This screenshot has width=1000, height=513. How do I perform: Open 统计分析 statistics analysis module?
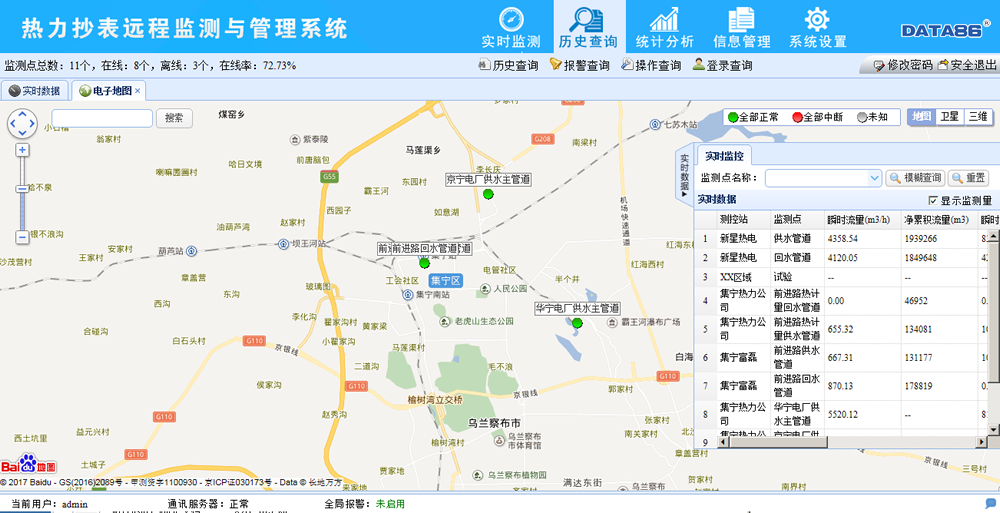tap(664, 27)
